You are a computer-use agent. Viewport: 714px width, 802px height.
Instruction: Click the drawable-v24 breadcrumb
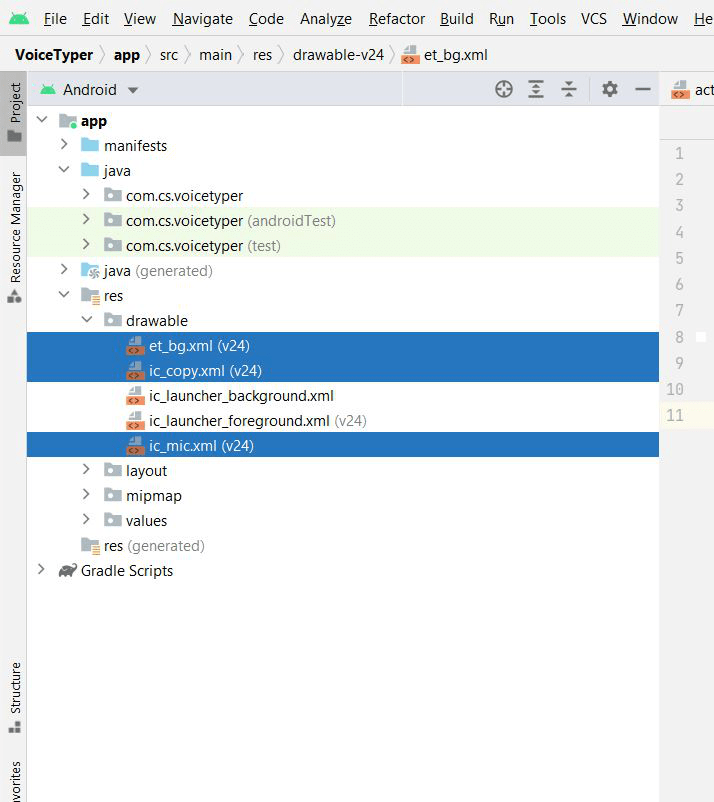point(338,55)
